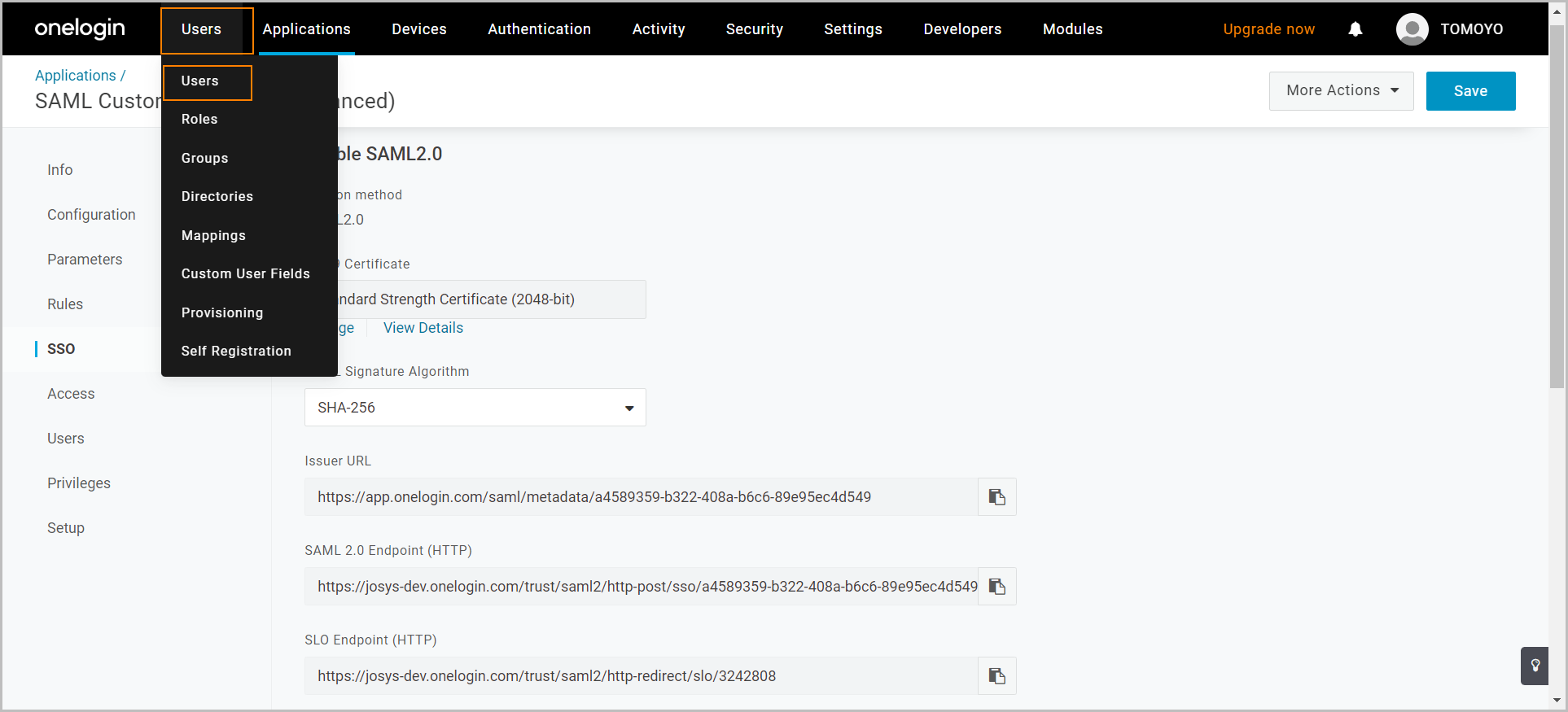Click the Issuer URL text field
This screenshot has height=712, width=1568.
tap(642, 497)
